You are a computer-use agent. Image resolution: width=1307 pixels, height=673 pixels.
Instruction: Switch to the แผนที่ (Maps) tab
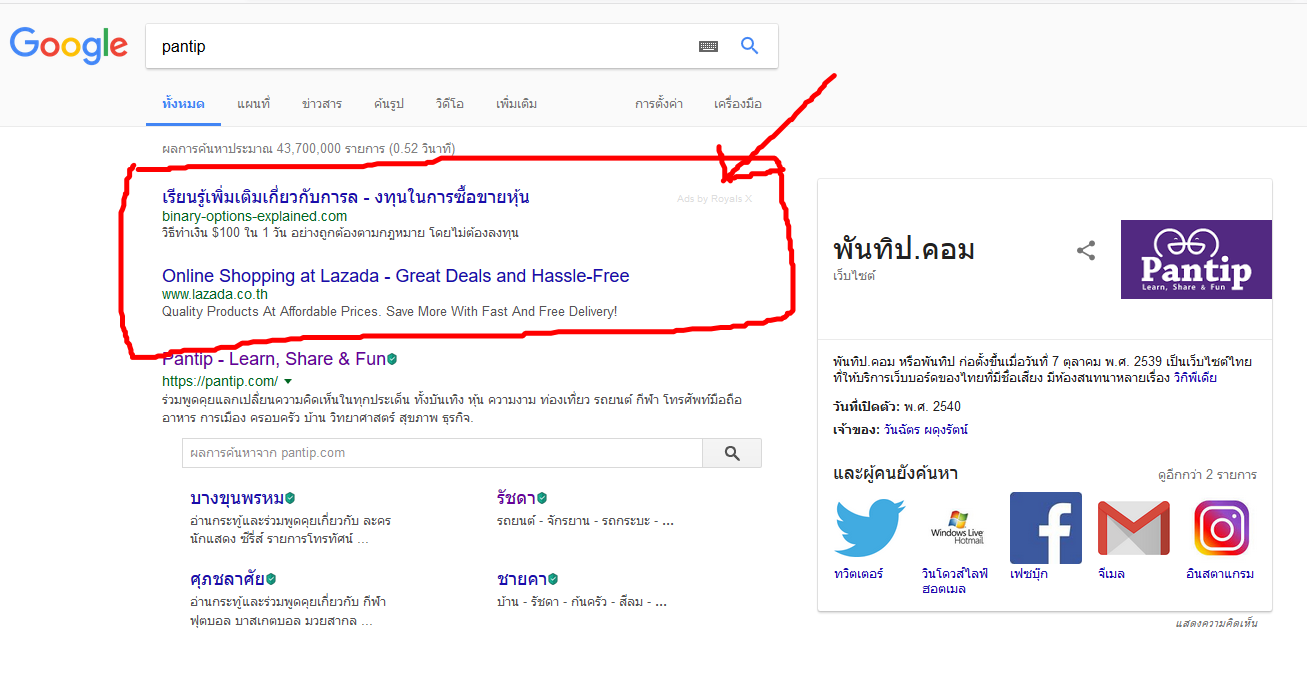coord(253,104)
